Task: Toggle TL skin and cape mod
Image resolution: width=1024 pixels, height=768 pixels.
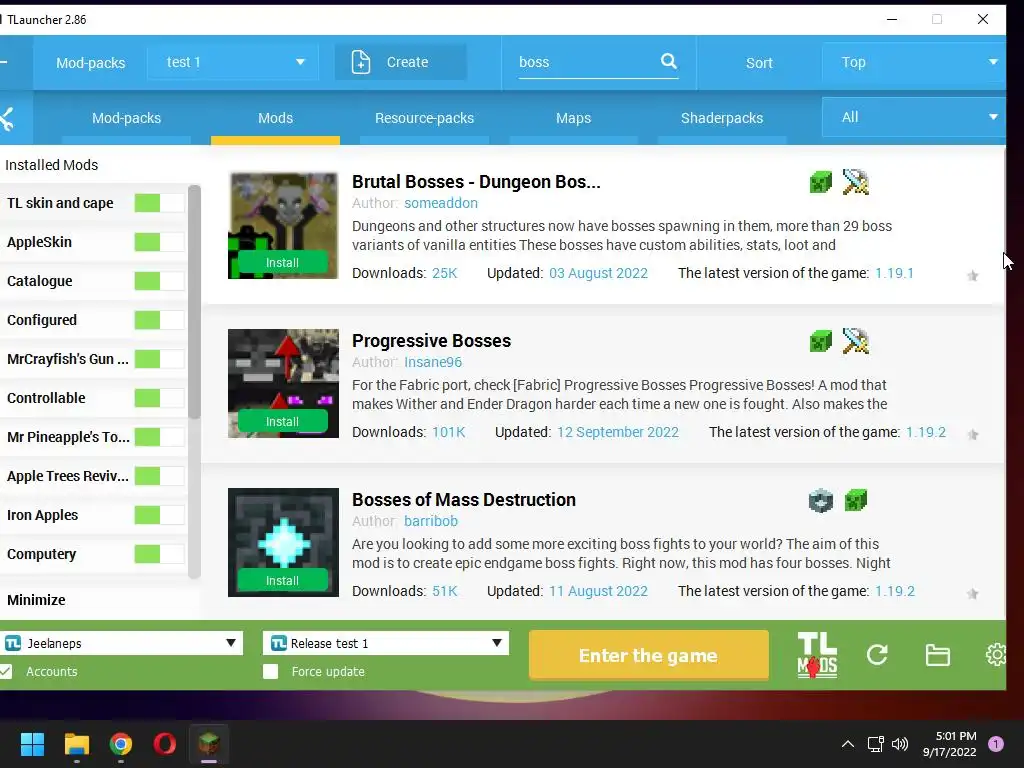Action: (159, 203)
